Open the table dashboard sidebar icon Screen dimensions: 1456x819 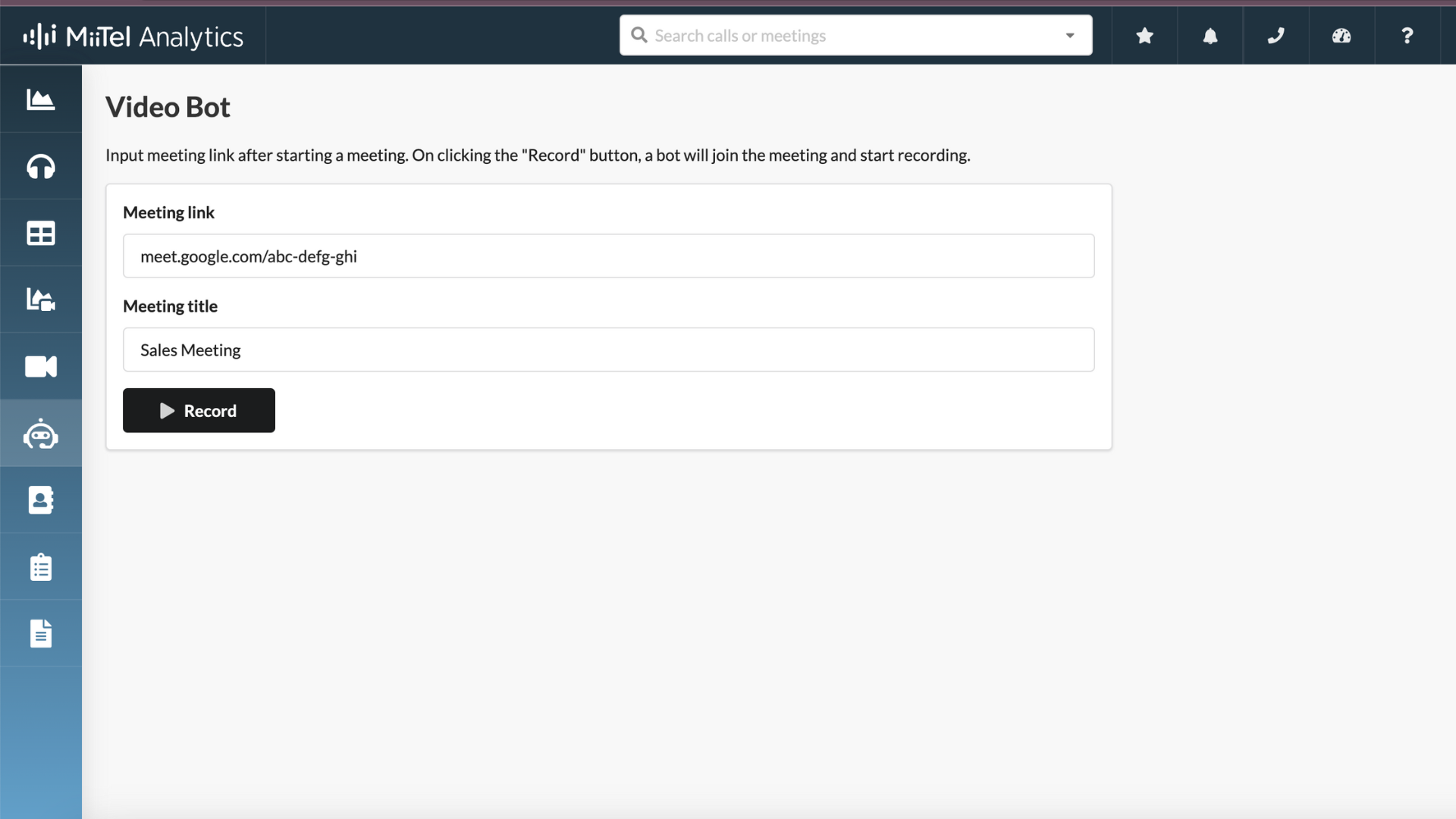[41, 233]
